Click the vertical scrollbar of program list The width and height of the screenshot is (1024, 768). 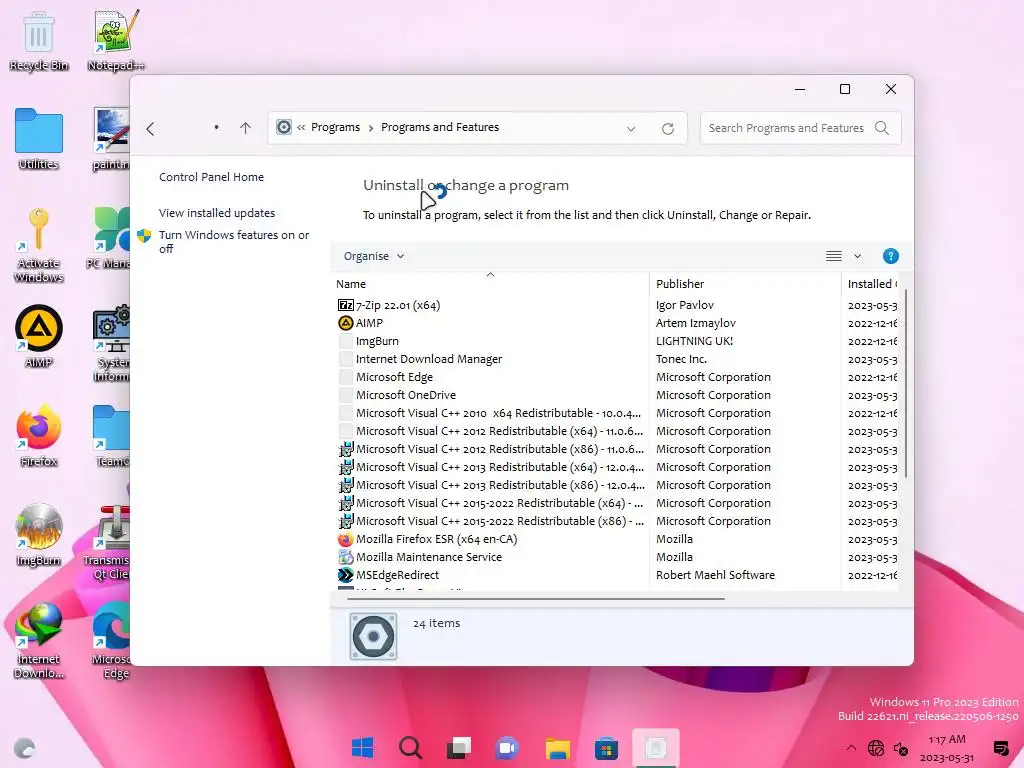[x=906, y=385]
